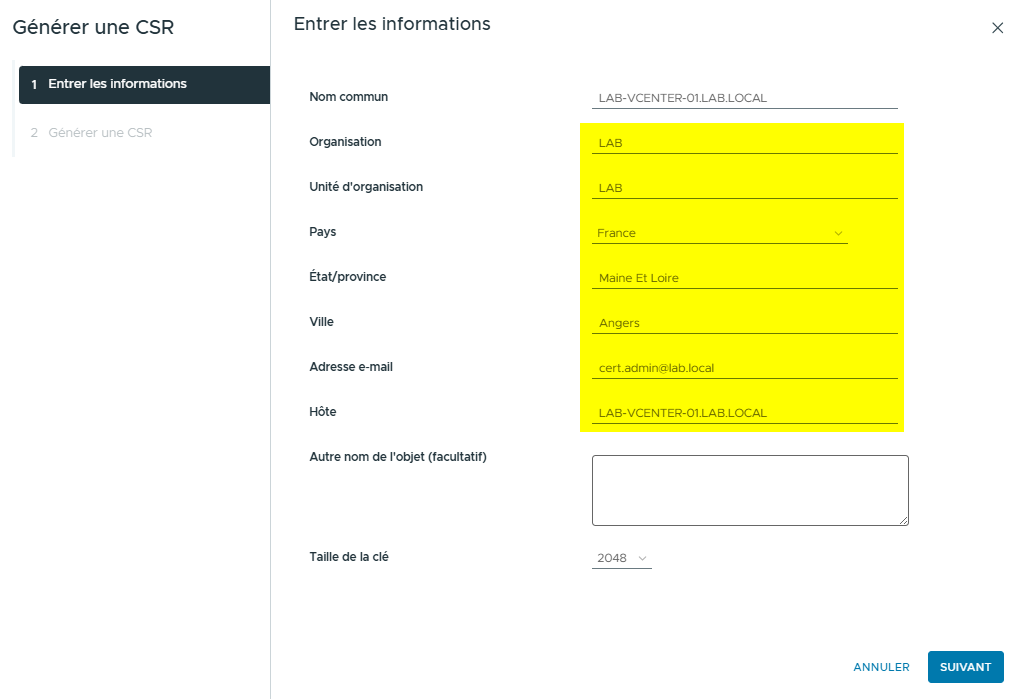Click the Nom commun input field
The height and width of the screenshot is (699, 1020).
(744, 97)
